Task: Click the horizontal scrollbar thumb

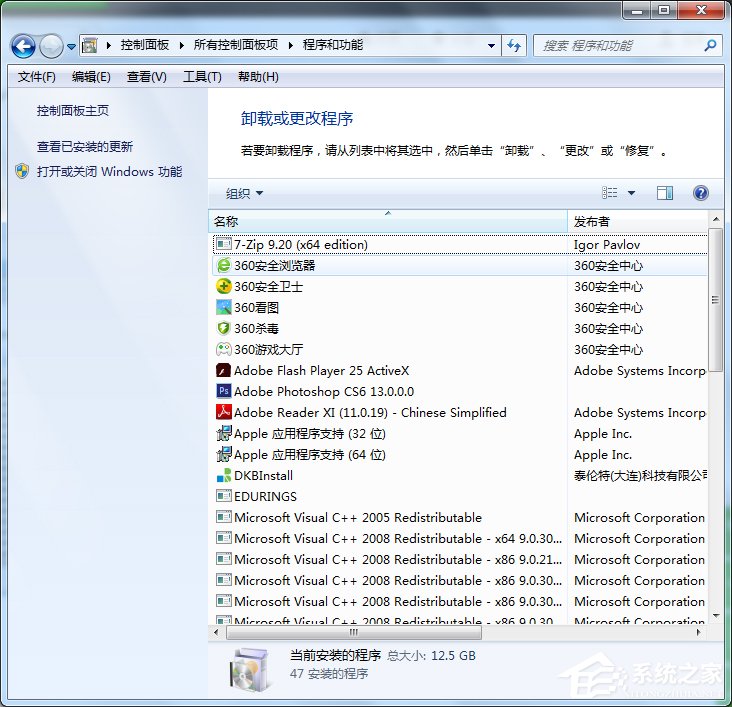Action: click(x=352, y=632)
